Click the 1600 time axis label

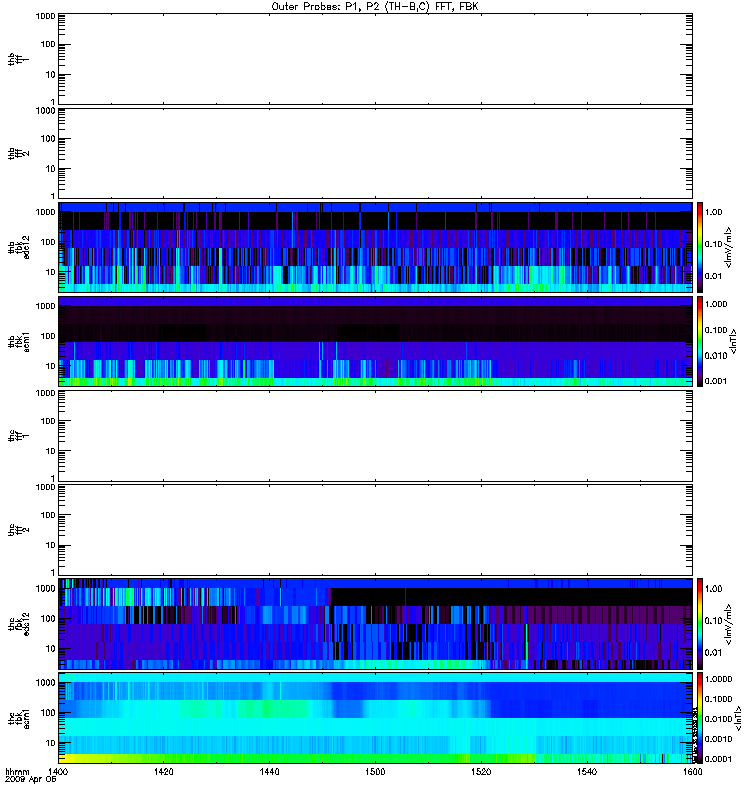692,771
